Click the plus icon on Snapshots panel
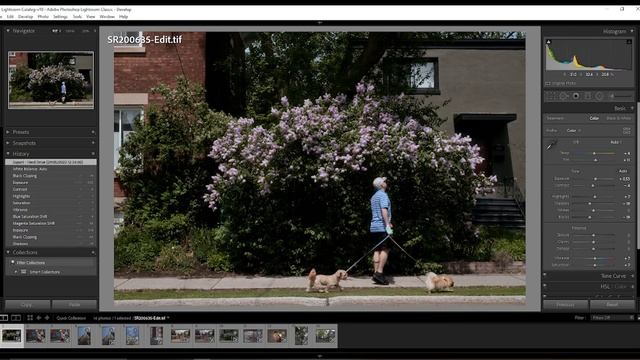Screen dimensions: 640x360 [93, 143]
